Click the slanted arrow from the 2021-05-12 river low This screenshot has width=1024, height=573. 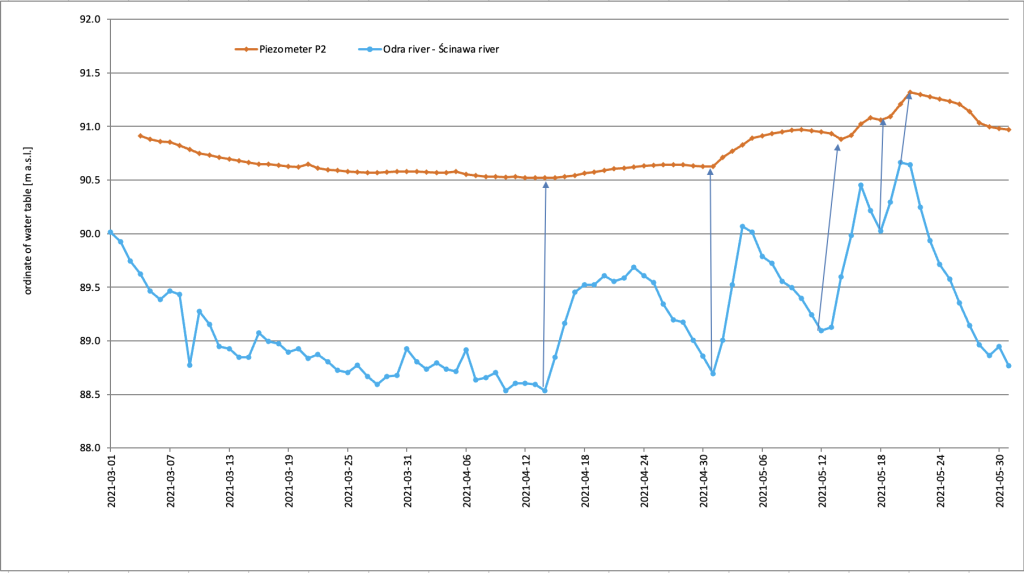829,237
